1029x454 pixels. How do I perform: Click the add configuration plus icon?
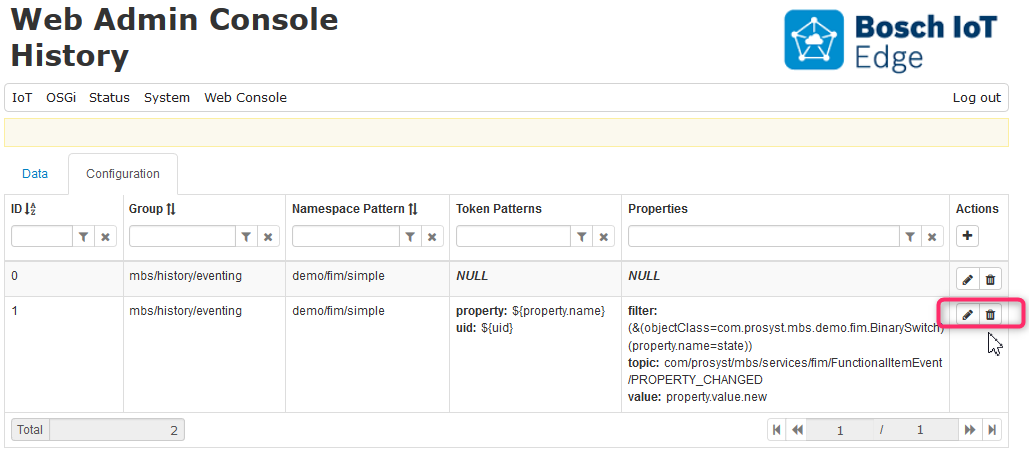click(967, 236)
